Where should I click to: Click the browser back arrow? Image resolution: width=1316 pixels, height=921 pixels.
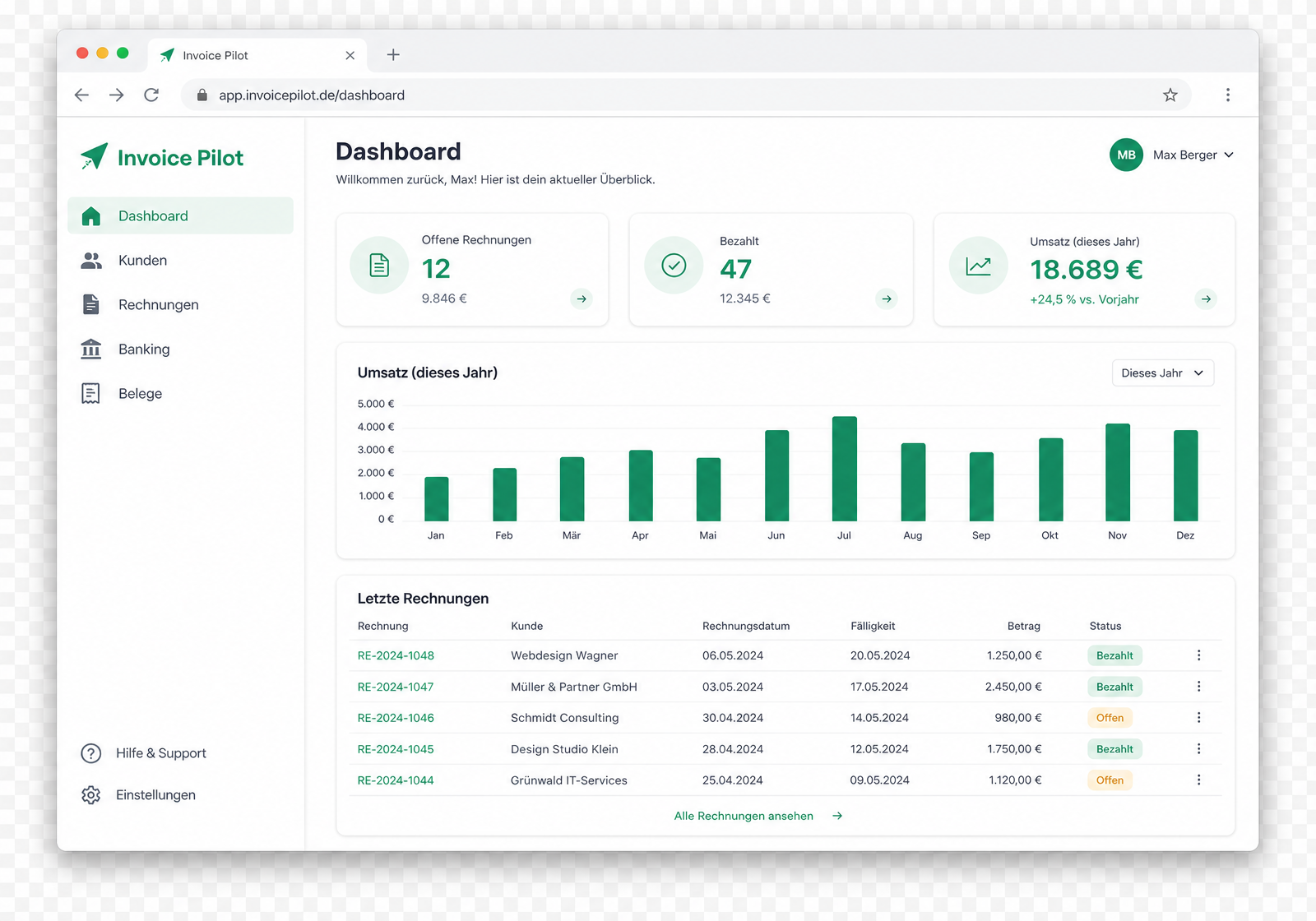81,95
